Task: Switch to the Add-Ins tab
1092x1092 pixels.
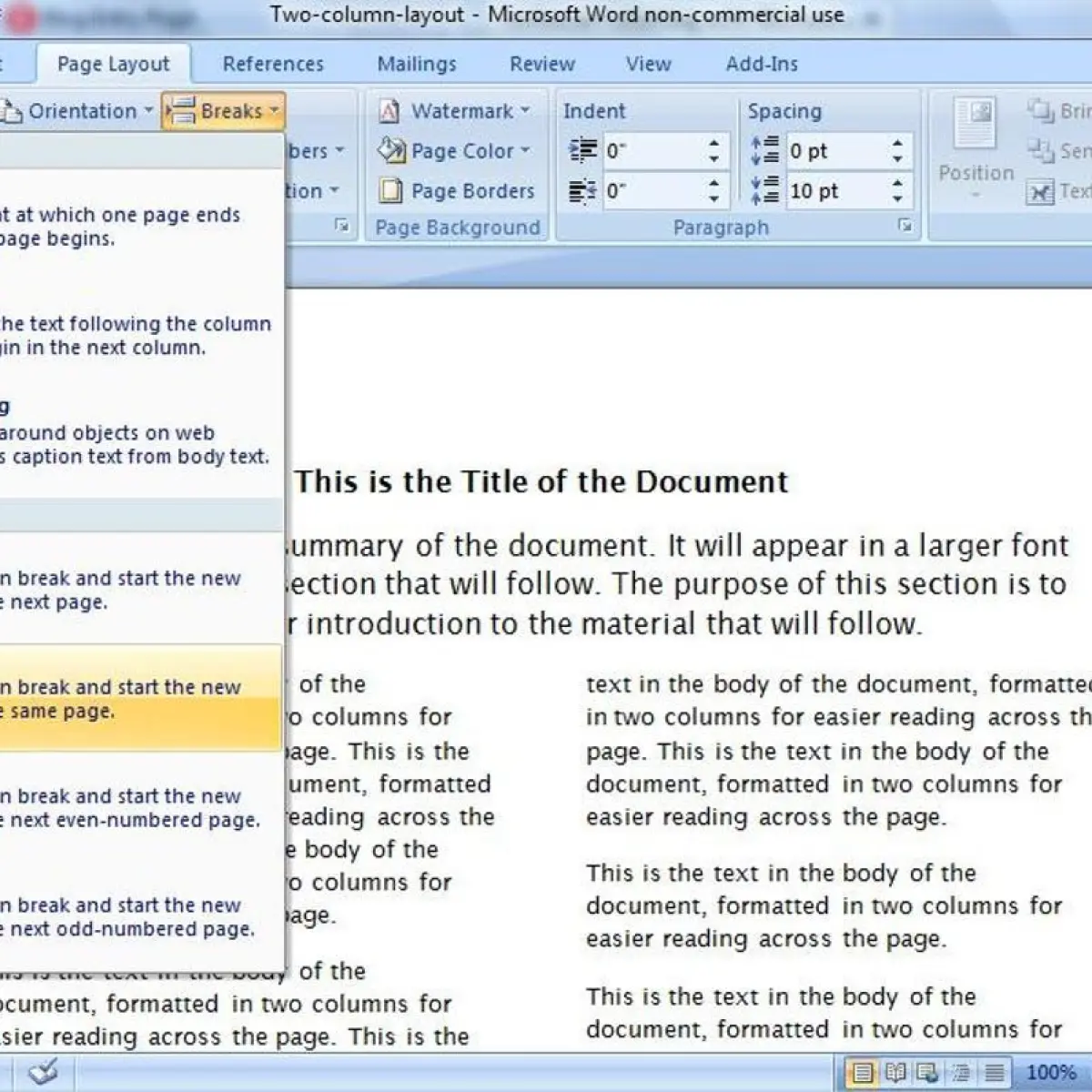Action: (762, 64)
